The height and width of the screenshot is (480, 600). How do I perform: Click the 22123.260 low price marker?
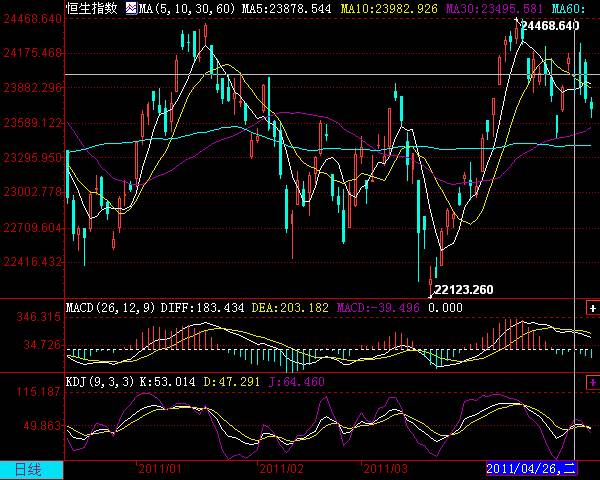pyautogui.click(x=464, y=289)
